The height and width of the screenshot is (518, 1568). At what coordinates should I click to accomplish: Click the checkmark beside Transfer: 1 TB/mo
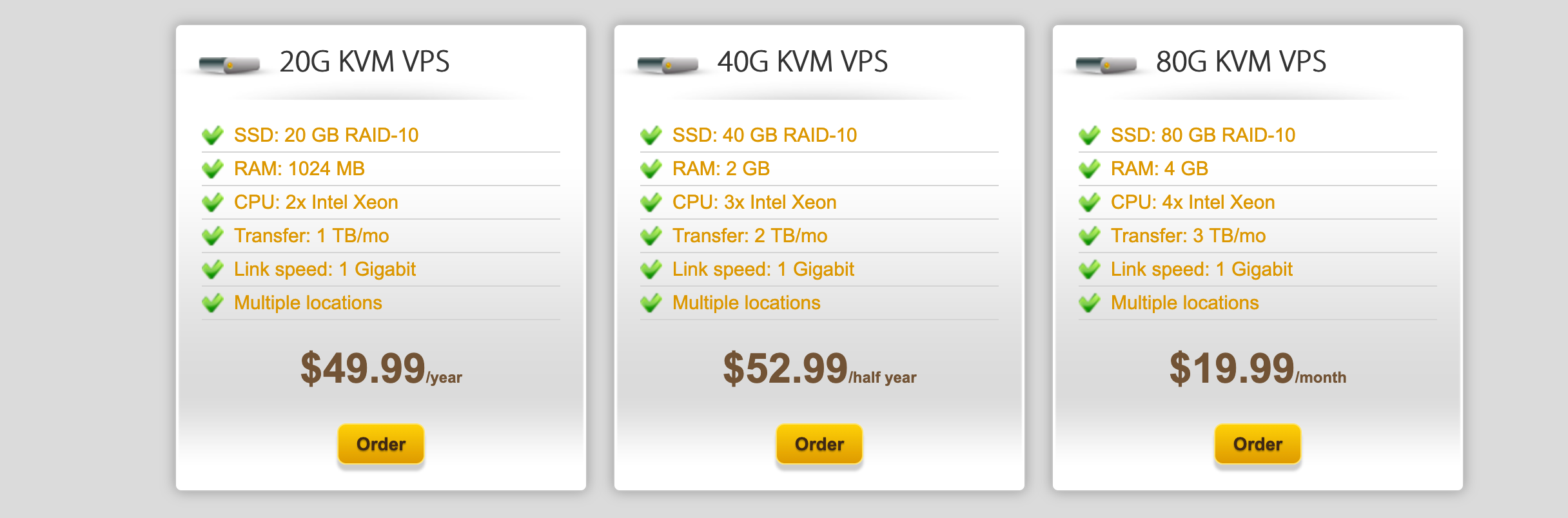click(x=213, y=236)
